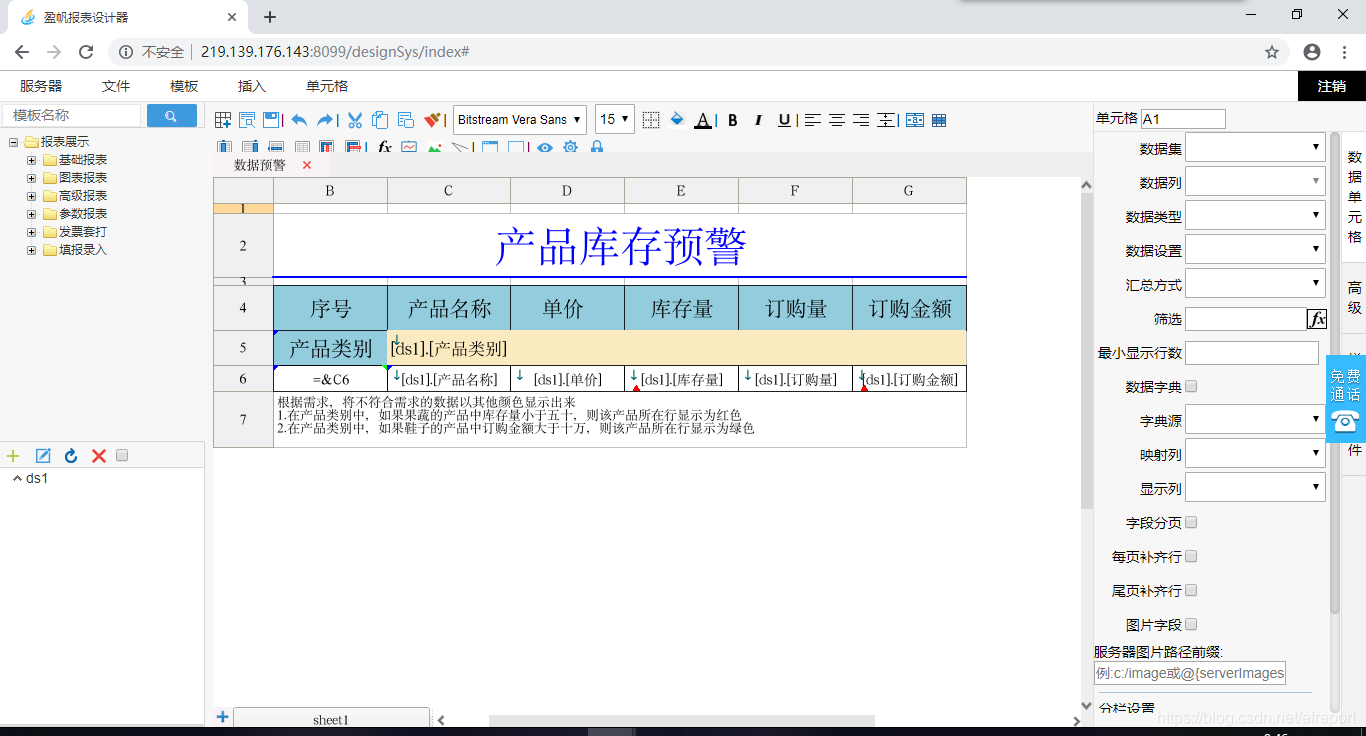Click the new template grid icon

(x=223, y=120)
